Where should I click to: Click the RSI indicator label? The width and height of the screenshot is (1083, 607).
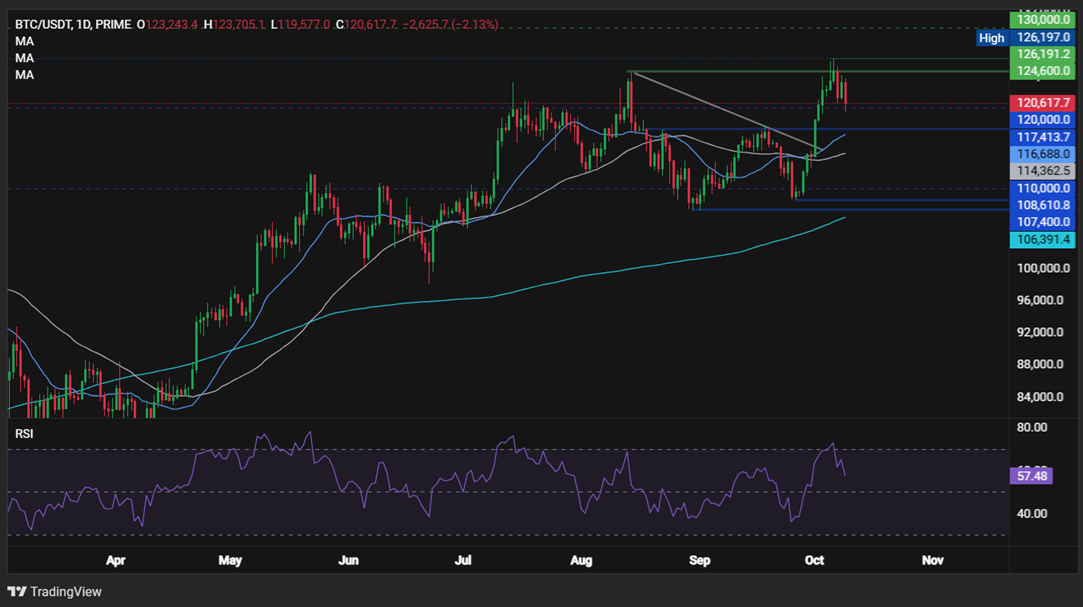[22, 433]
